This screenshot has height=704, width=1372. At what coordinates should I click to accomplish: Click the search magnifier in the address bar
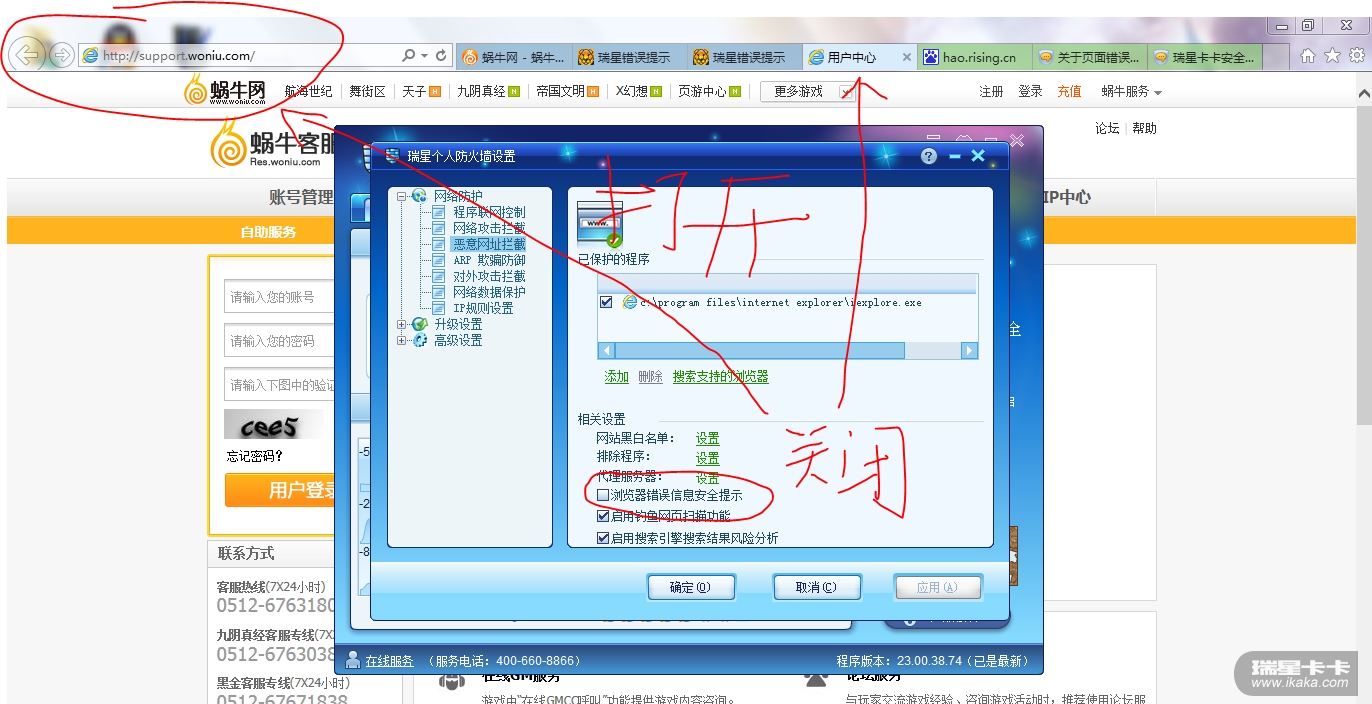click(x=409, y=56)
